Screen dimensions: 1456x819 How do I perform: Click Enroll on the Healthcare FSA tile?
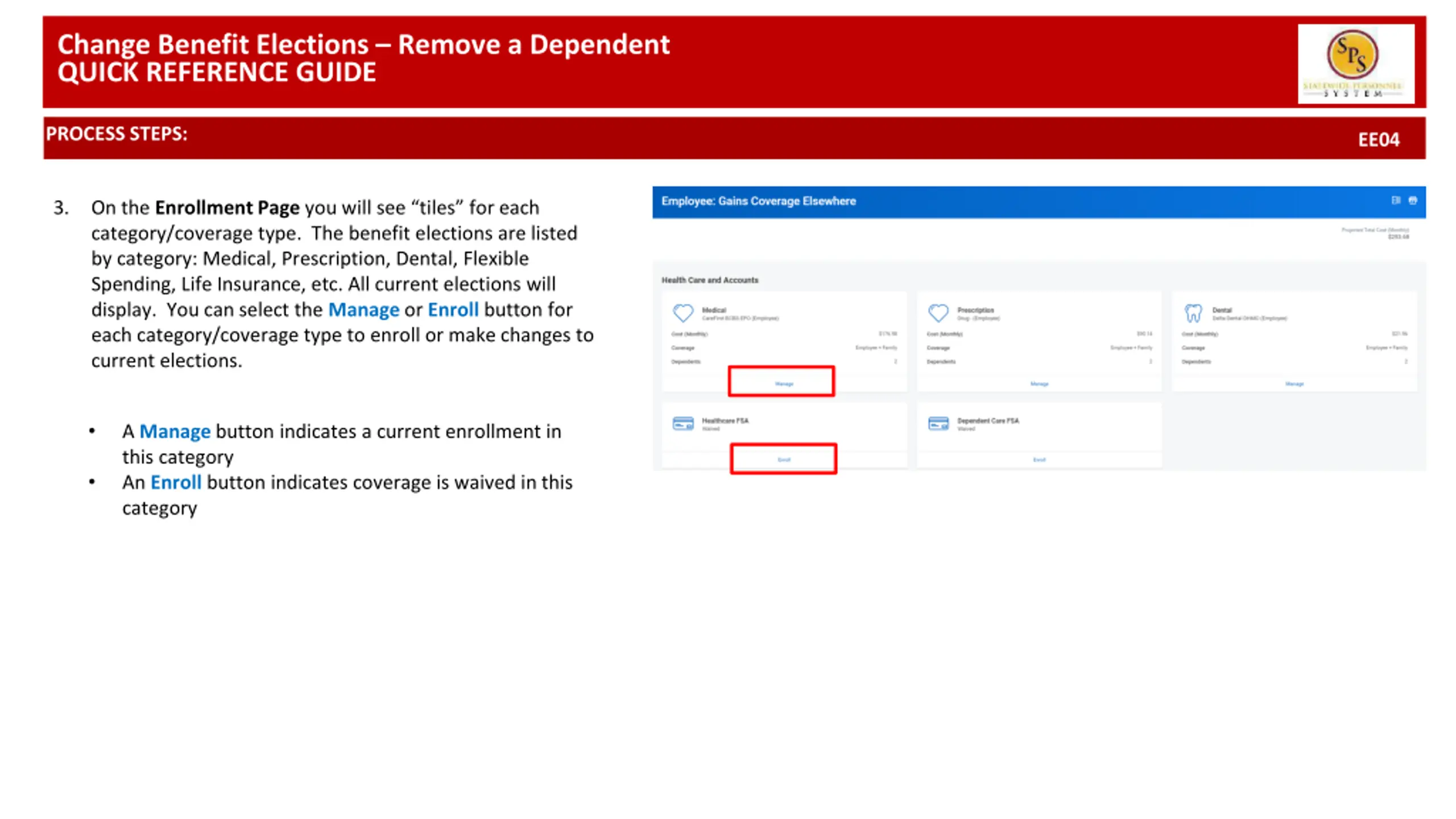[x=784, y=460]
